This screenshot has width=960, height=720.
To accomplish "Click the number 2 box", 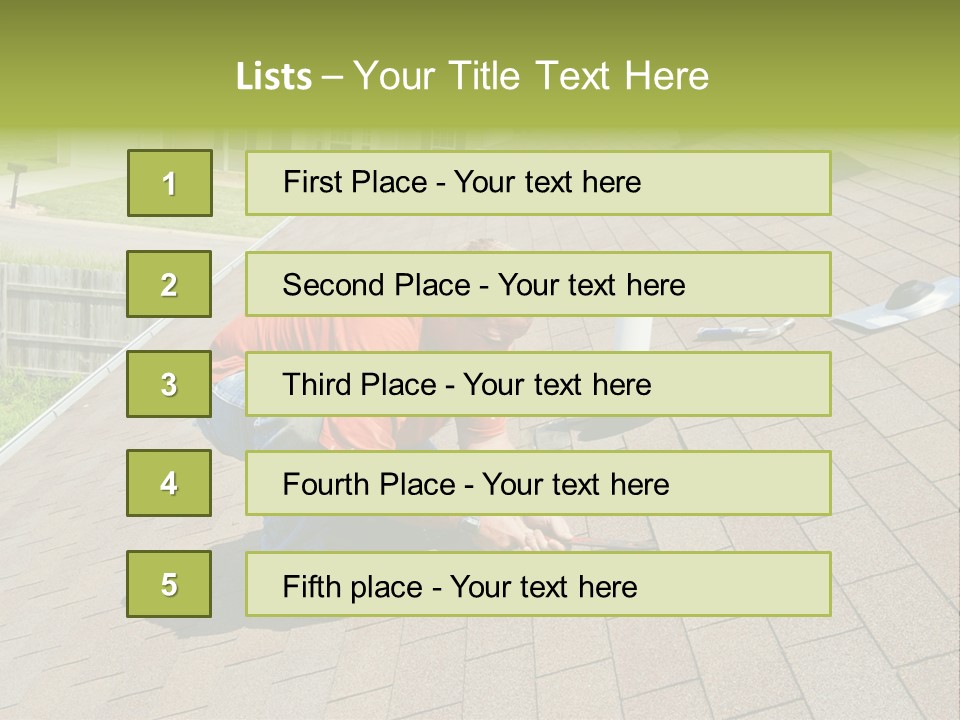I will (169, 284).
